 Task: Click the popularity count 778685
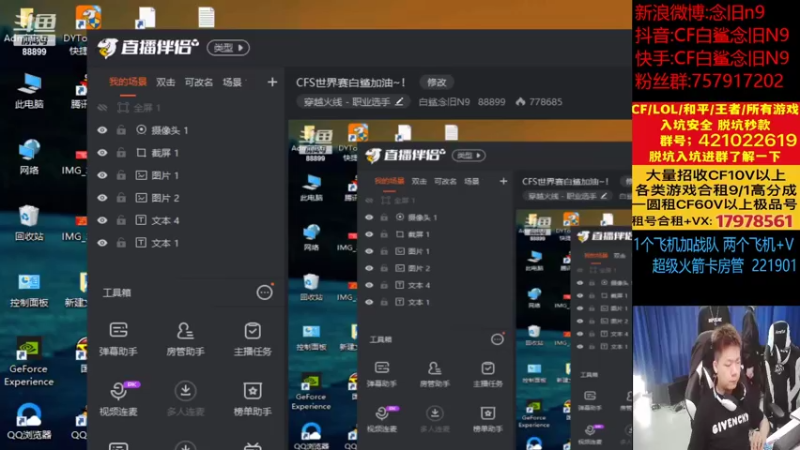click(539, 102)
